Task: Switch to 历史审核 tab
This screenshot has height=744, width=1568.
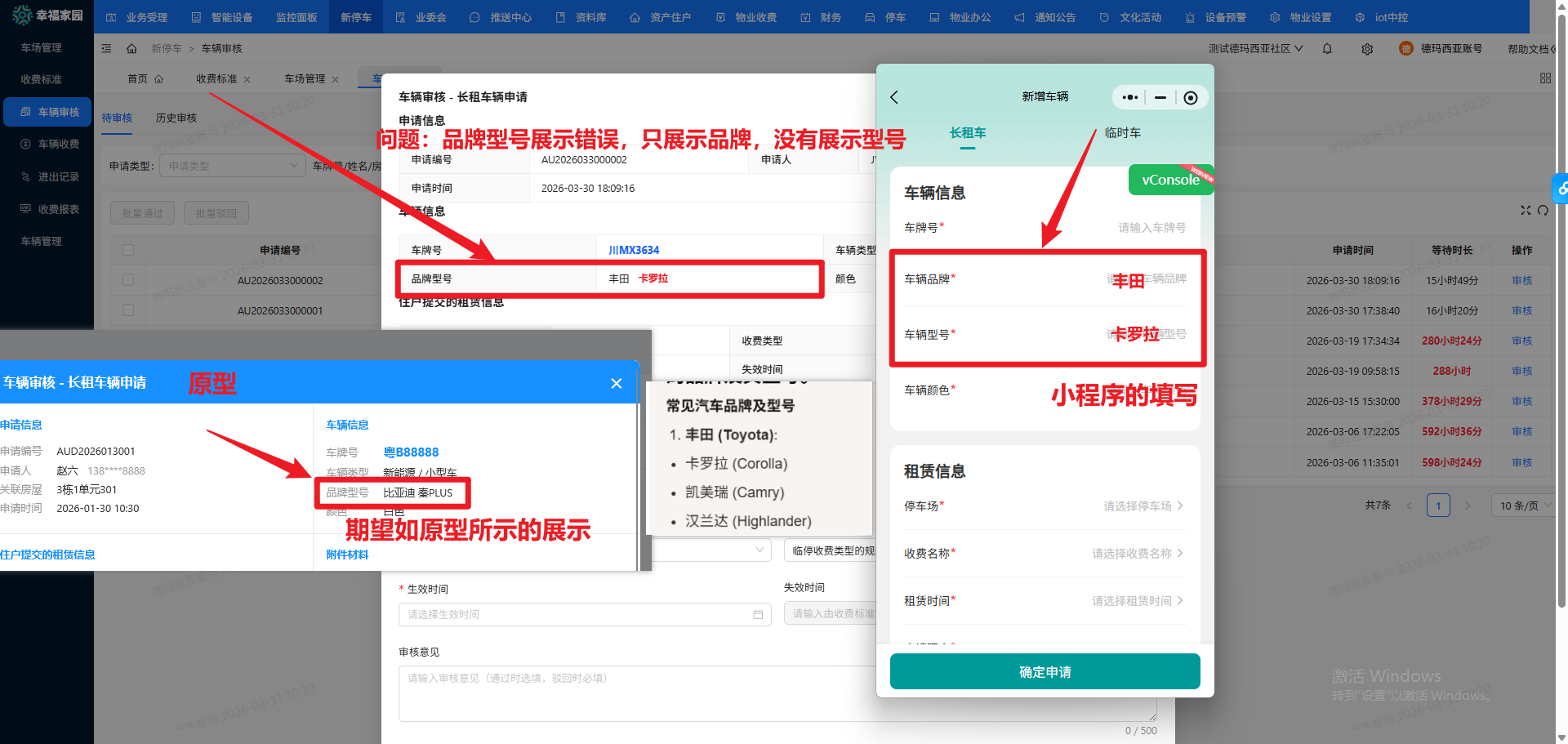Action: tap(176, 118)
